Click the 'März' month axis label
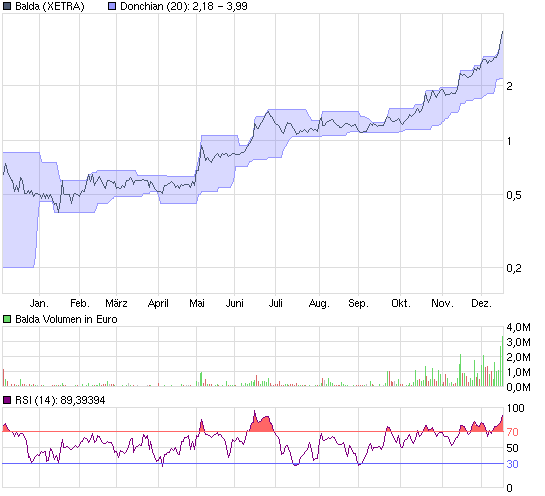545x496 pixels. pyautogui.click(x=116, y=303)
